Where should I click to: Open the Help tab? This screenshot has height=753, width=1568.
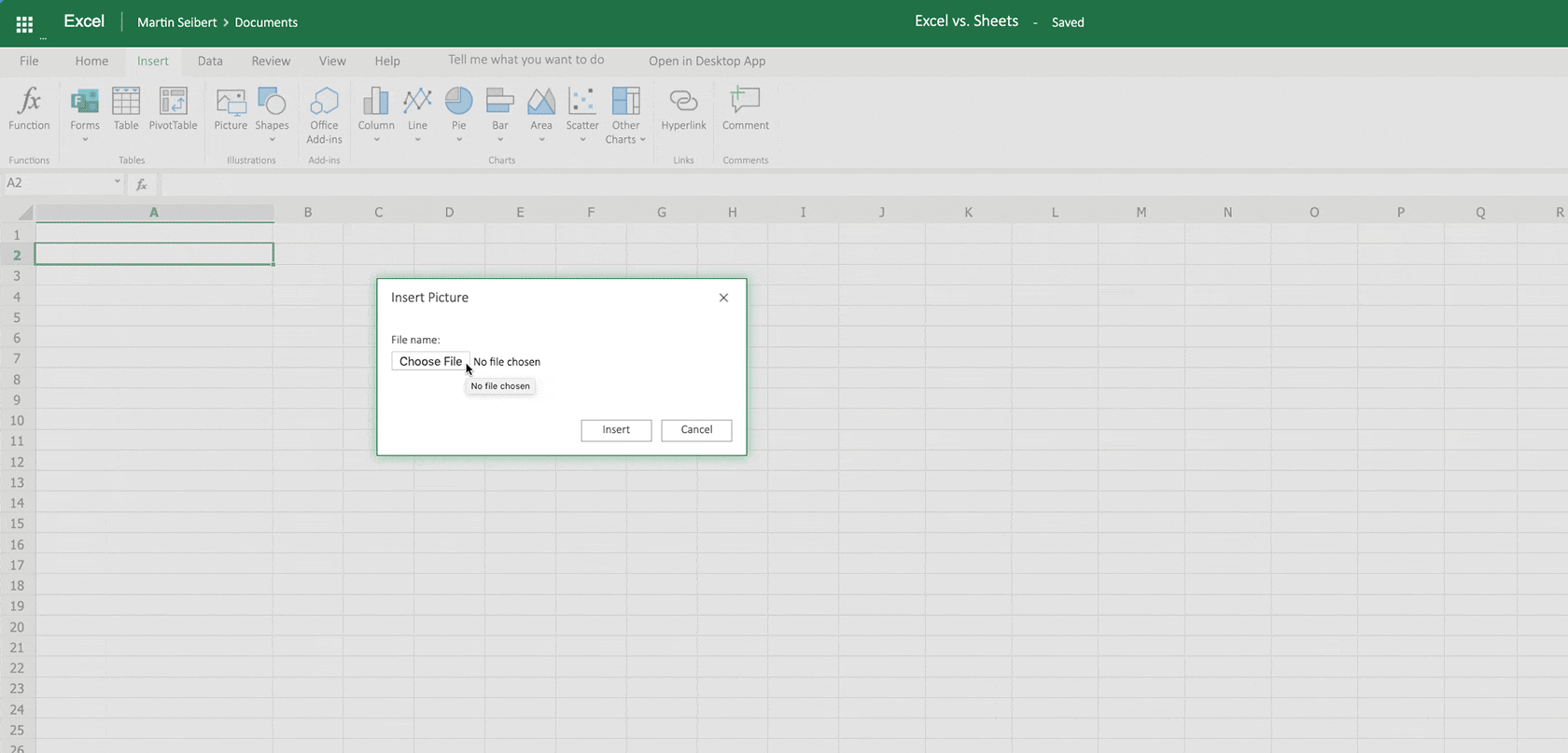387,62
